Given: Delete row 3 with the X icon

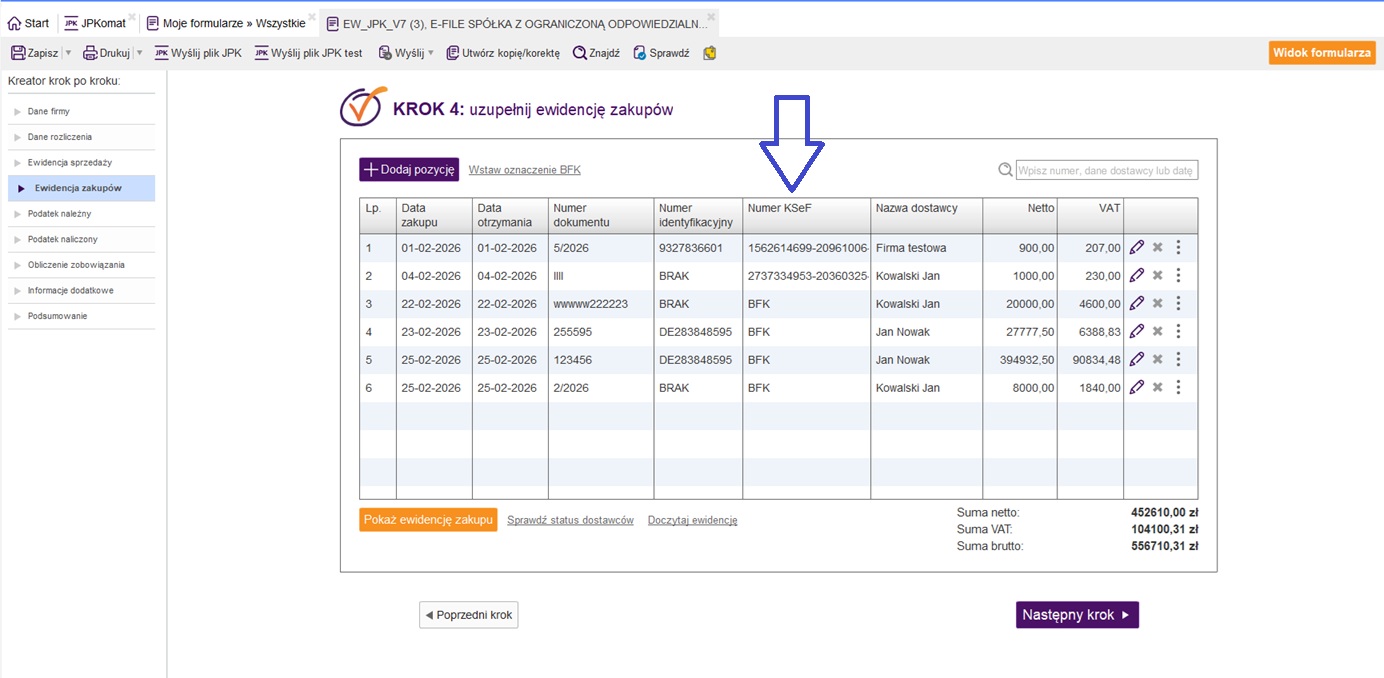Looking at the screenshot, I should coord(1157,304).
